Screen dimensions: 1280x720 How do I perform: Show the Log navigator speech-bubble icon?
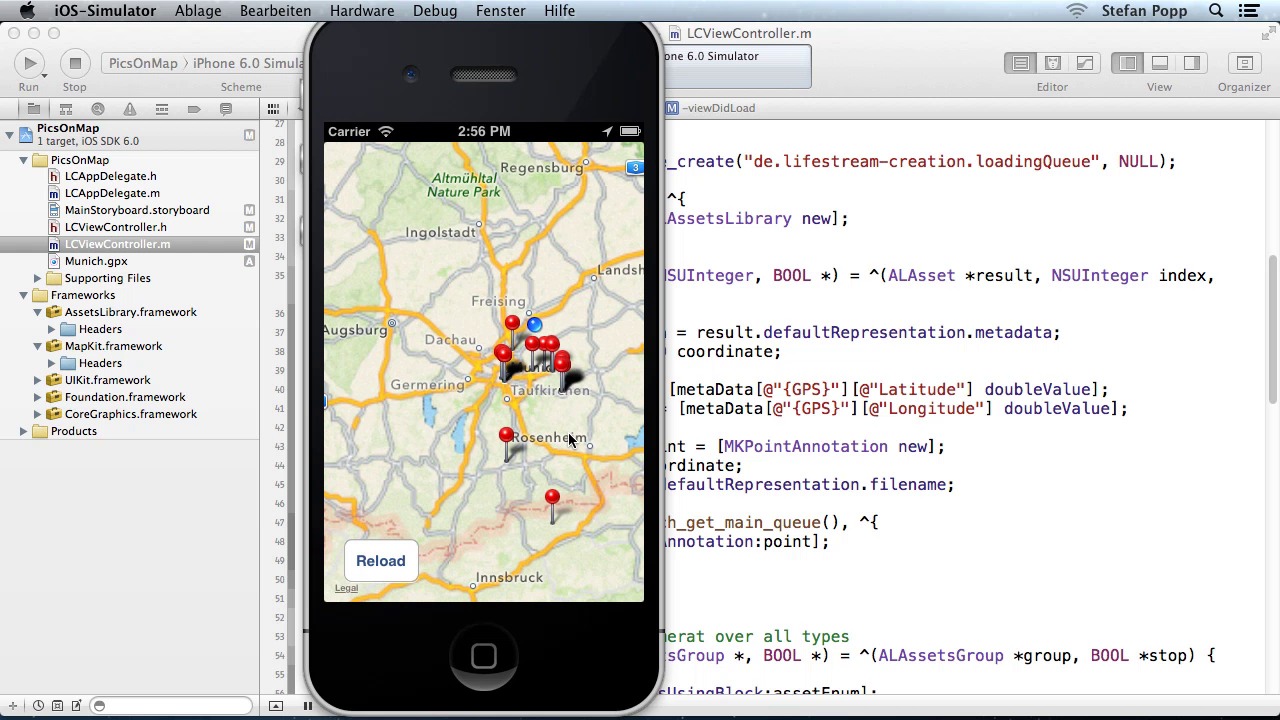point(225,108)
